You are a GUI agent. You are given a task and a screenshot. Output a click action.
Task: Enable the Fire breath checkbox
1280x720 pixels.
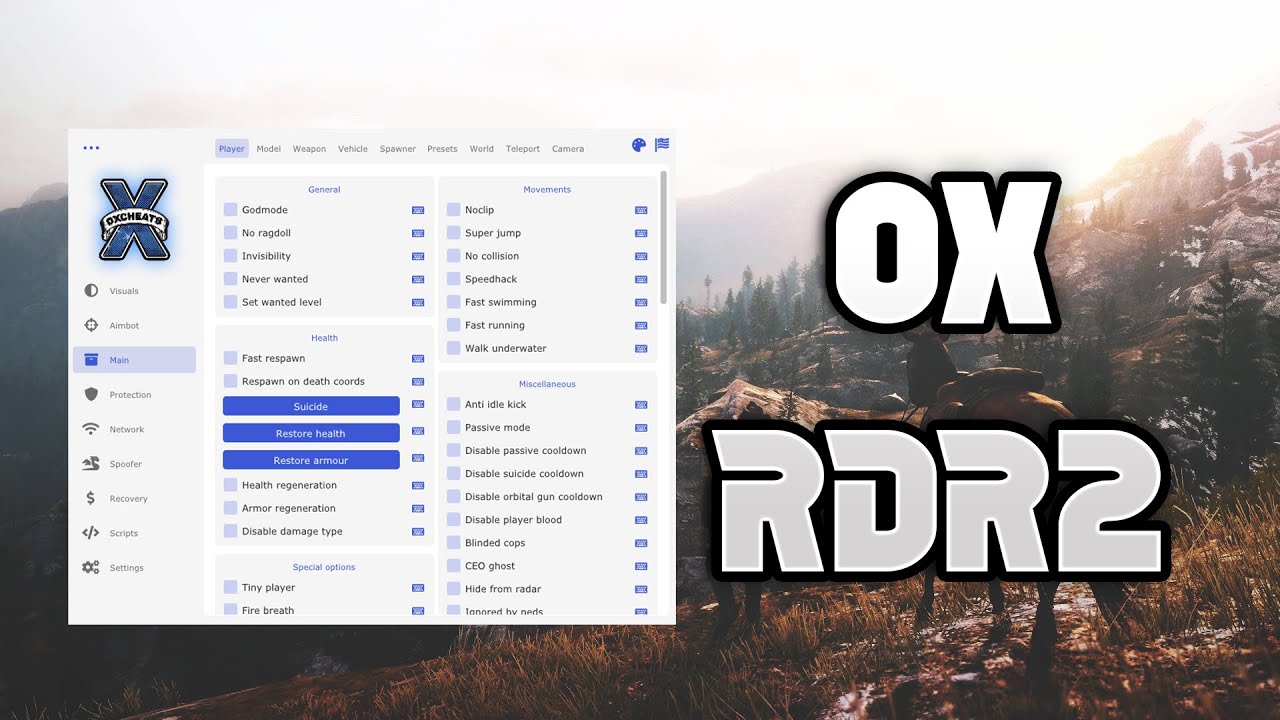[230, 610]
